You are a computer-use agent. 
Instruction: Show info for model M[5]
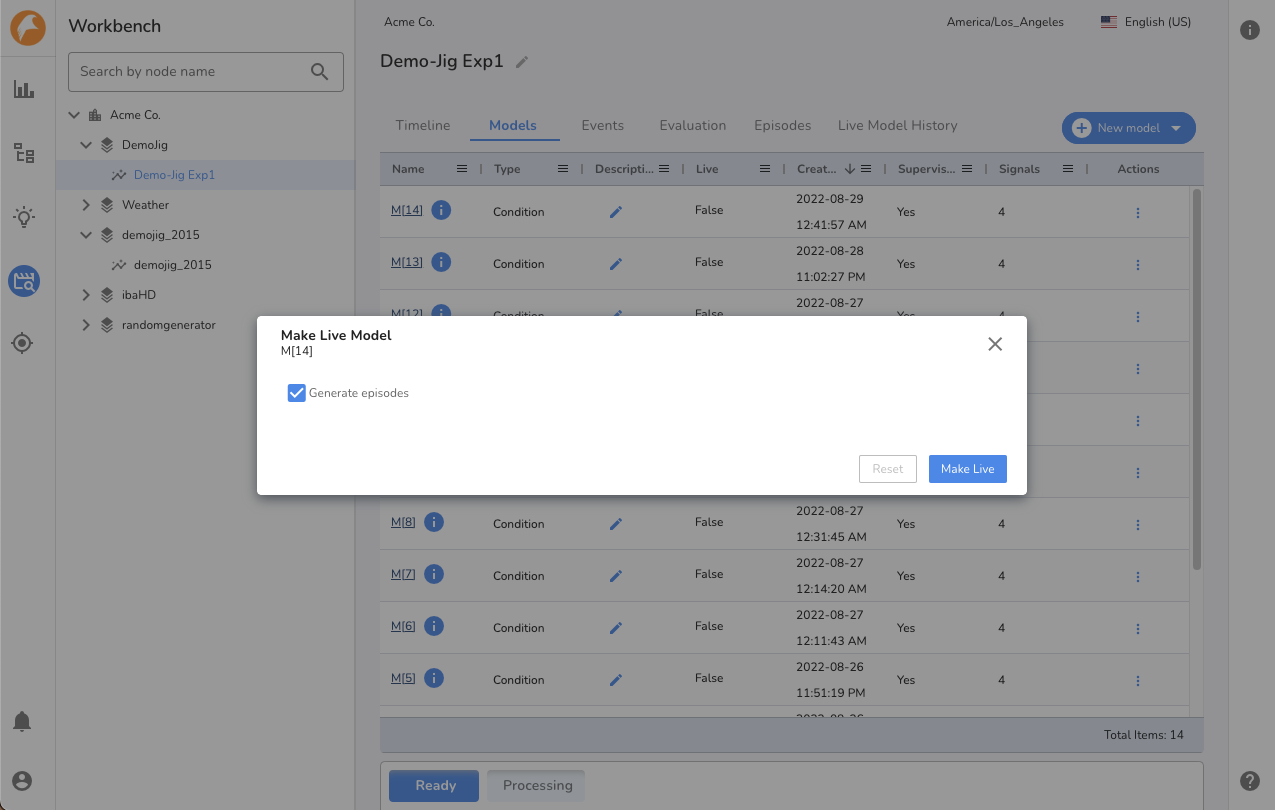(x=434, y=678)
